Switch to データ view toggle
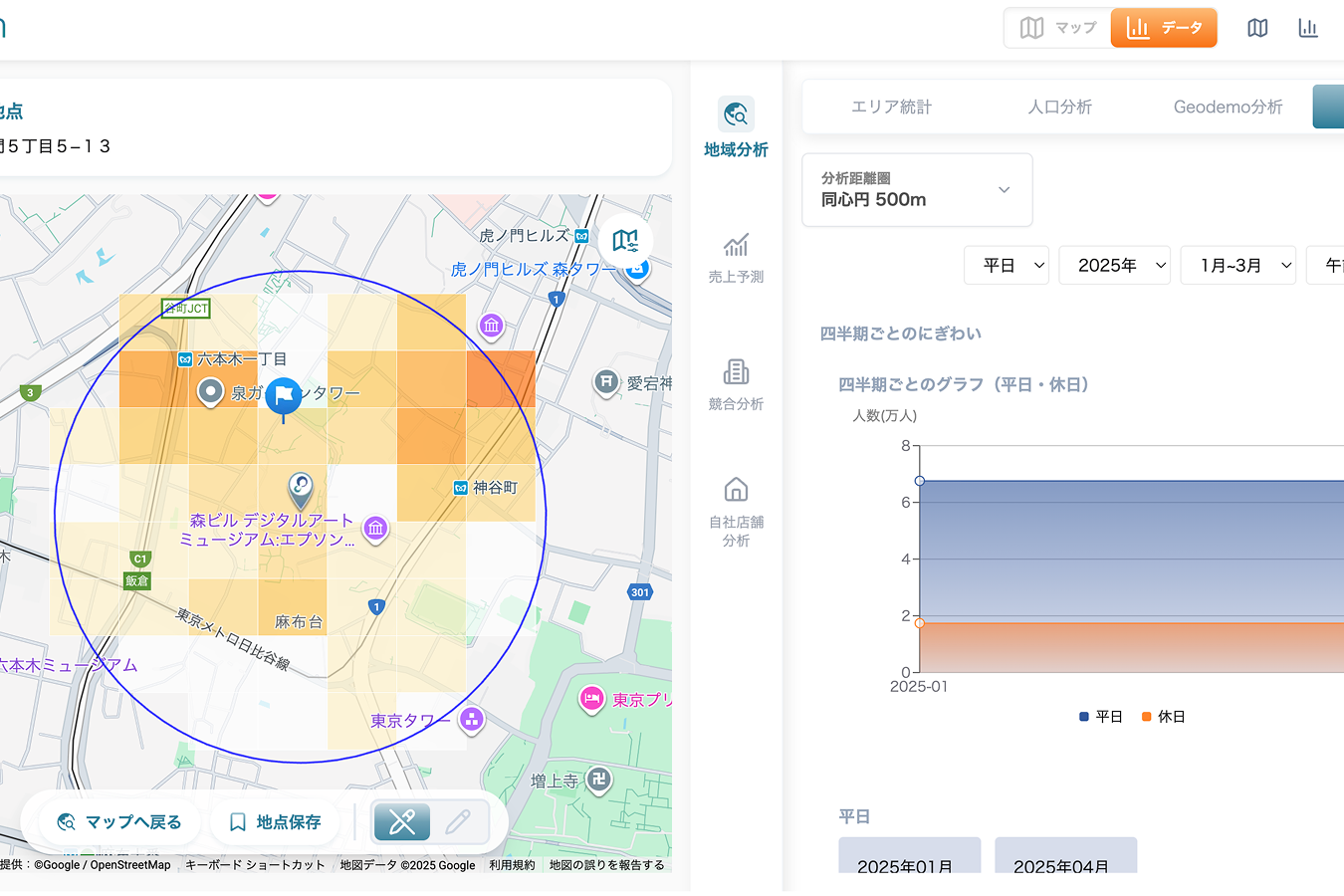 coord(1164,28)
